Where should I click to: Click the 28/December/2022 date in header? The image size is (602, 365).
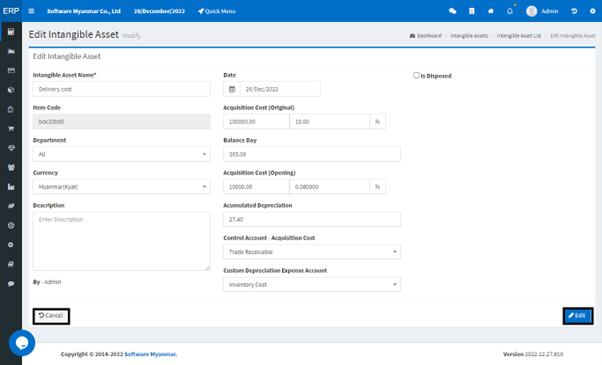(x=159, y=11)
